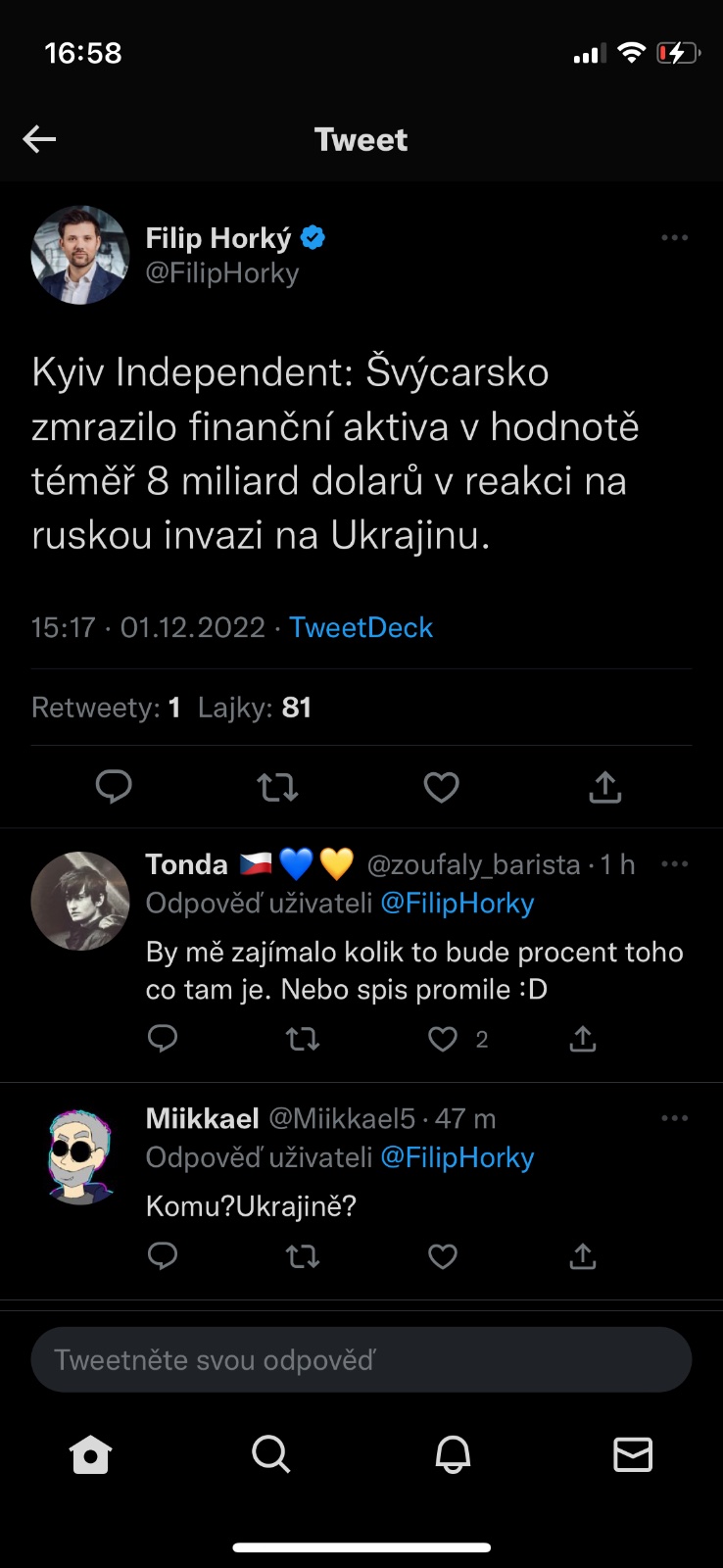Open more options on Miikkael's reply
Screen dimensions: 723x1568
click(x=674, y=1118)
